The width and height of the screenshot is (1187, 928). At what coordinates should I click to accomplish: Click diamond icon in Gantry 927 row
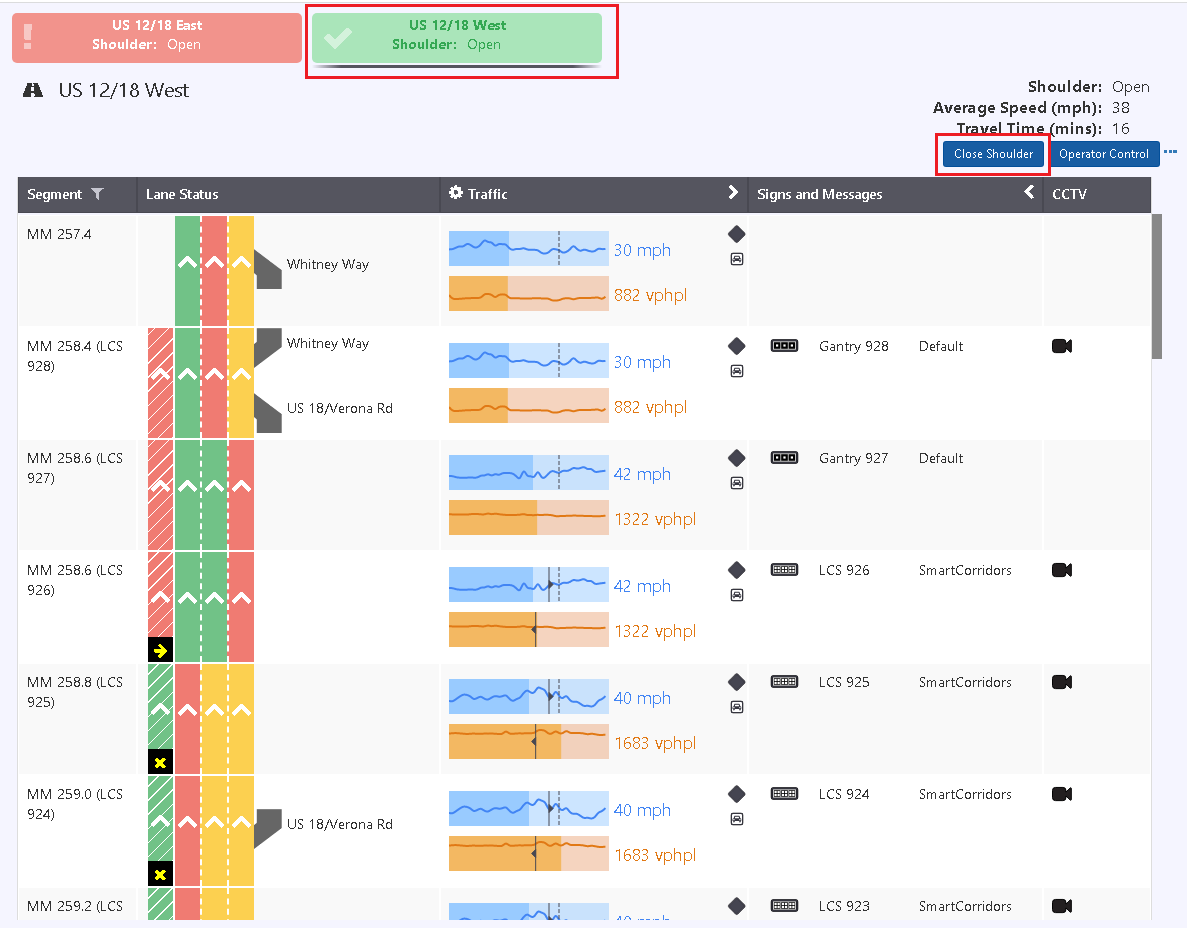(x=737, y=458)
